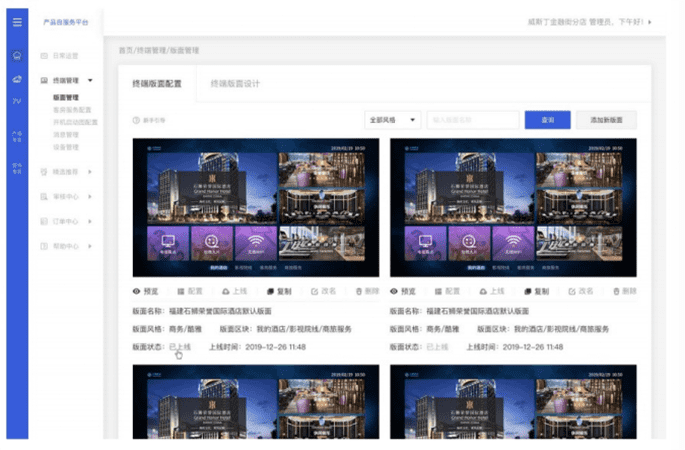Click 复制 copy icon on the first card

270,291
